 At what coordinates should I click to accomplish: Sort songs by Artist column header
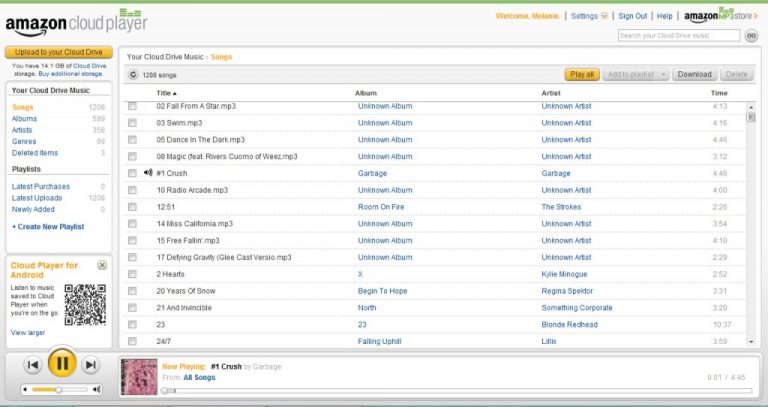pyautogui.click(x=551, y=93)
